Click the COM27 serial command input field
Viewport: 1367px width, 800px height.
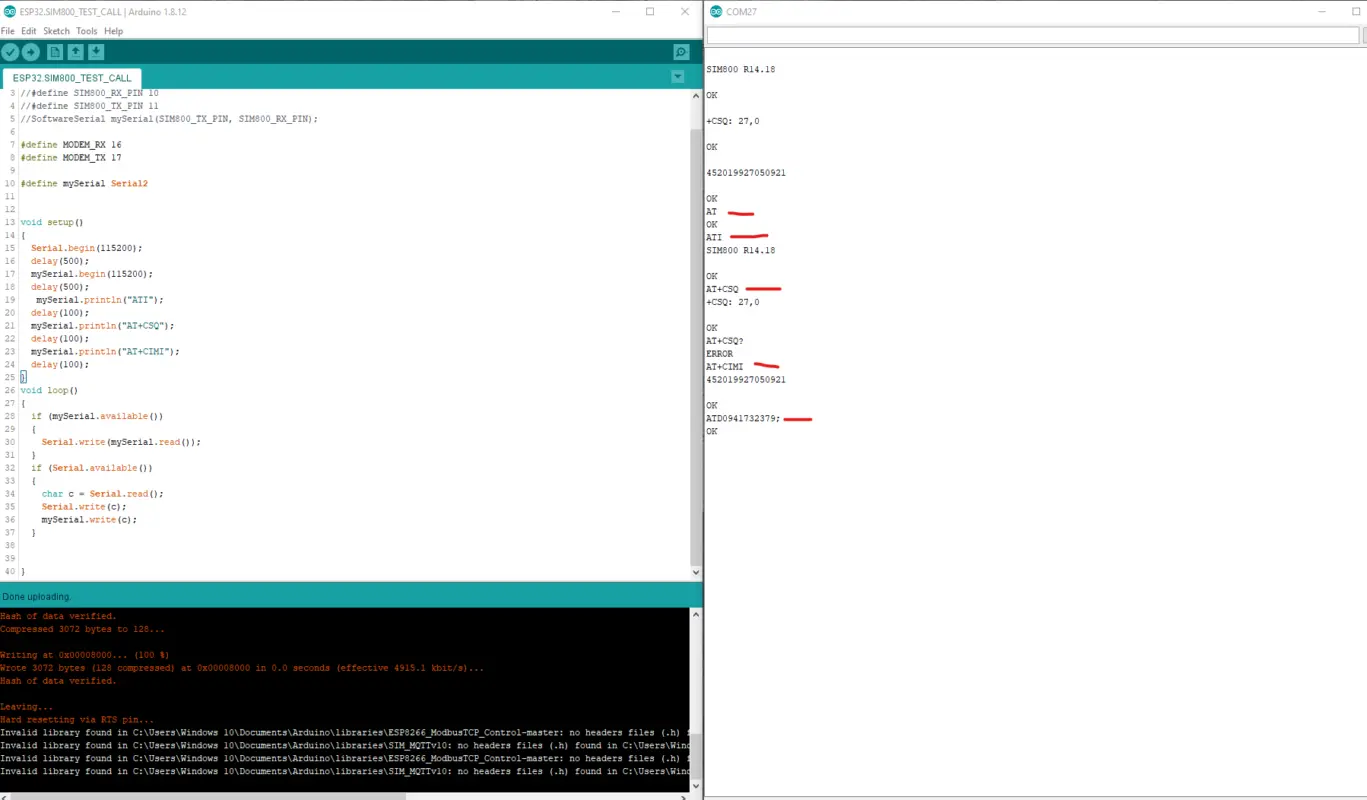(x=1033, y=35)
